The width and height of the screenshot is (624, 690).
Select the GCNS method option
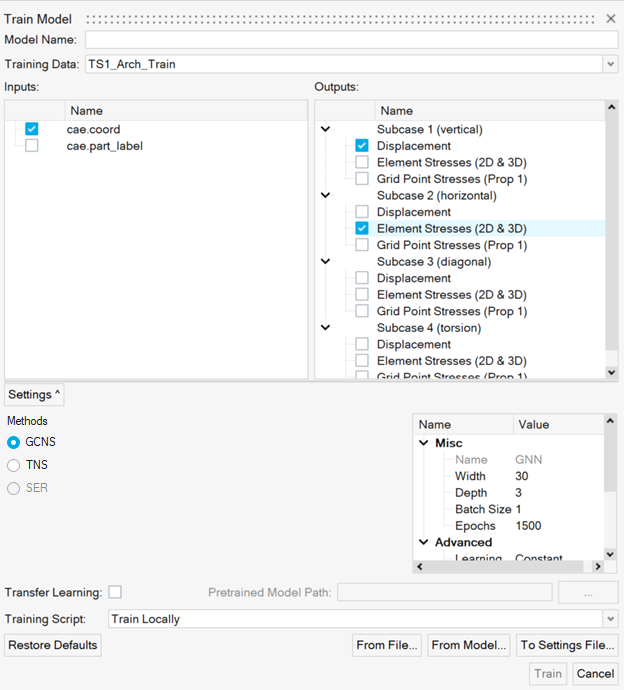click(14, 442)
